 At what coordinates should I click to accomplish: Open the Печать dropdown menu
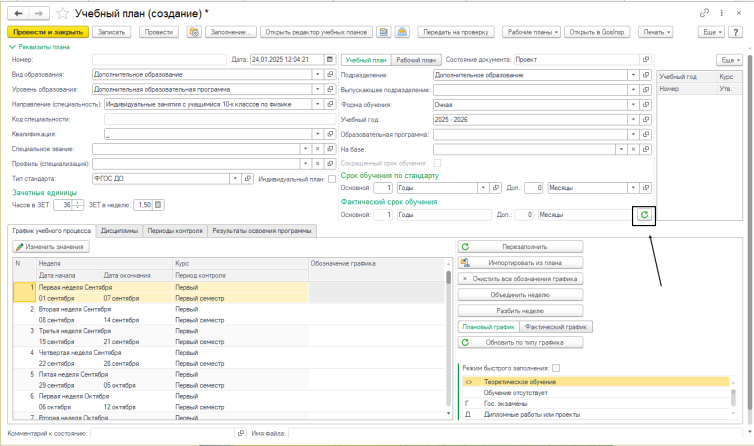pyautogui.click(x=656, y=33)
